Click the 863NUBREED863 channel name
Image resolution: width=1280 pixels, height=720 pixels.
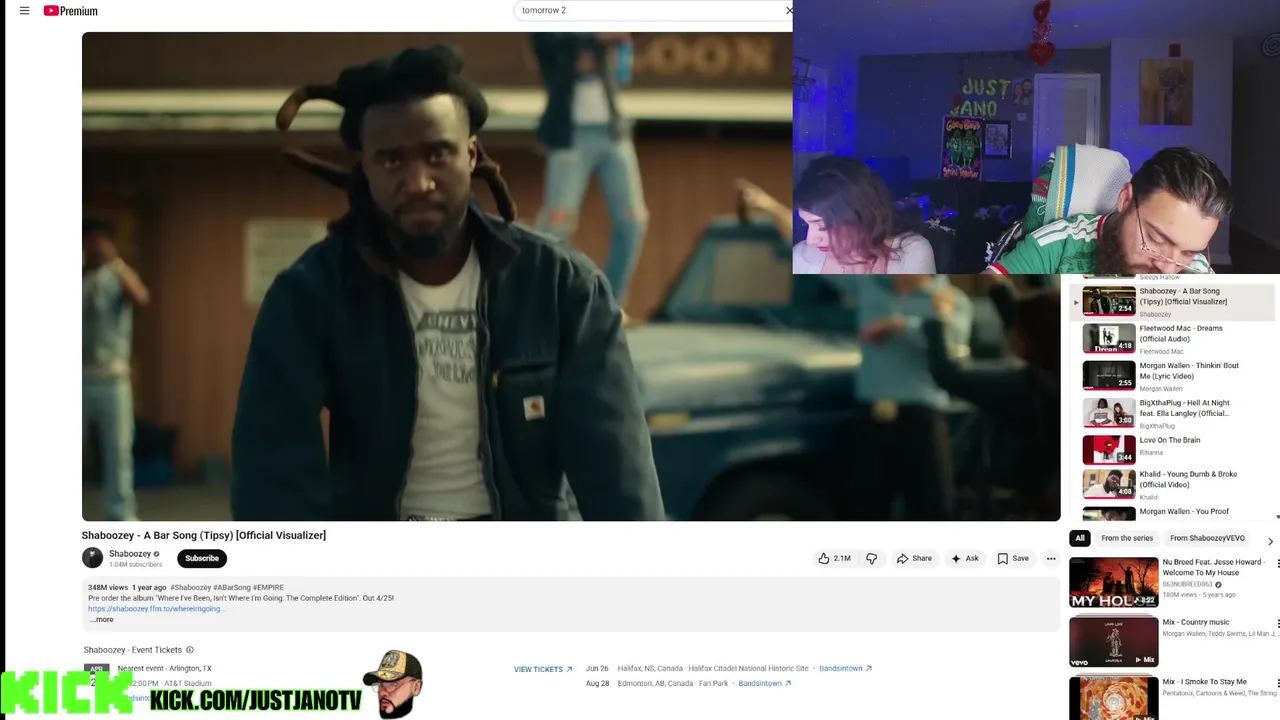click(1187, 584)
